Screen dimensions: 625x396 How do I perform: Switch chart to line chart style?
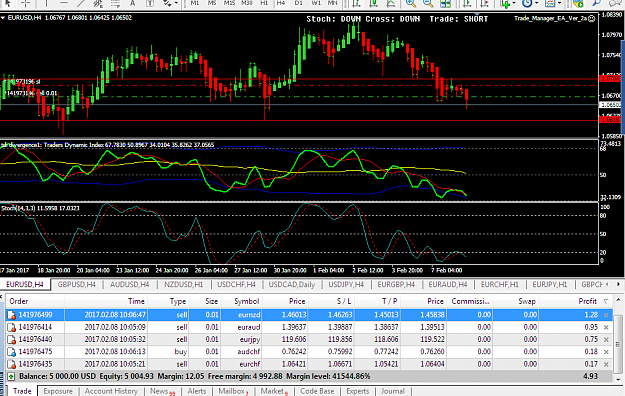(391, 3)
